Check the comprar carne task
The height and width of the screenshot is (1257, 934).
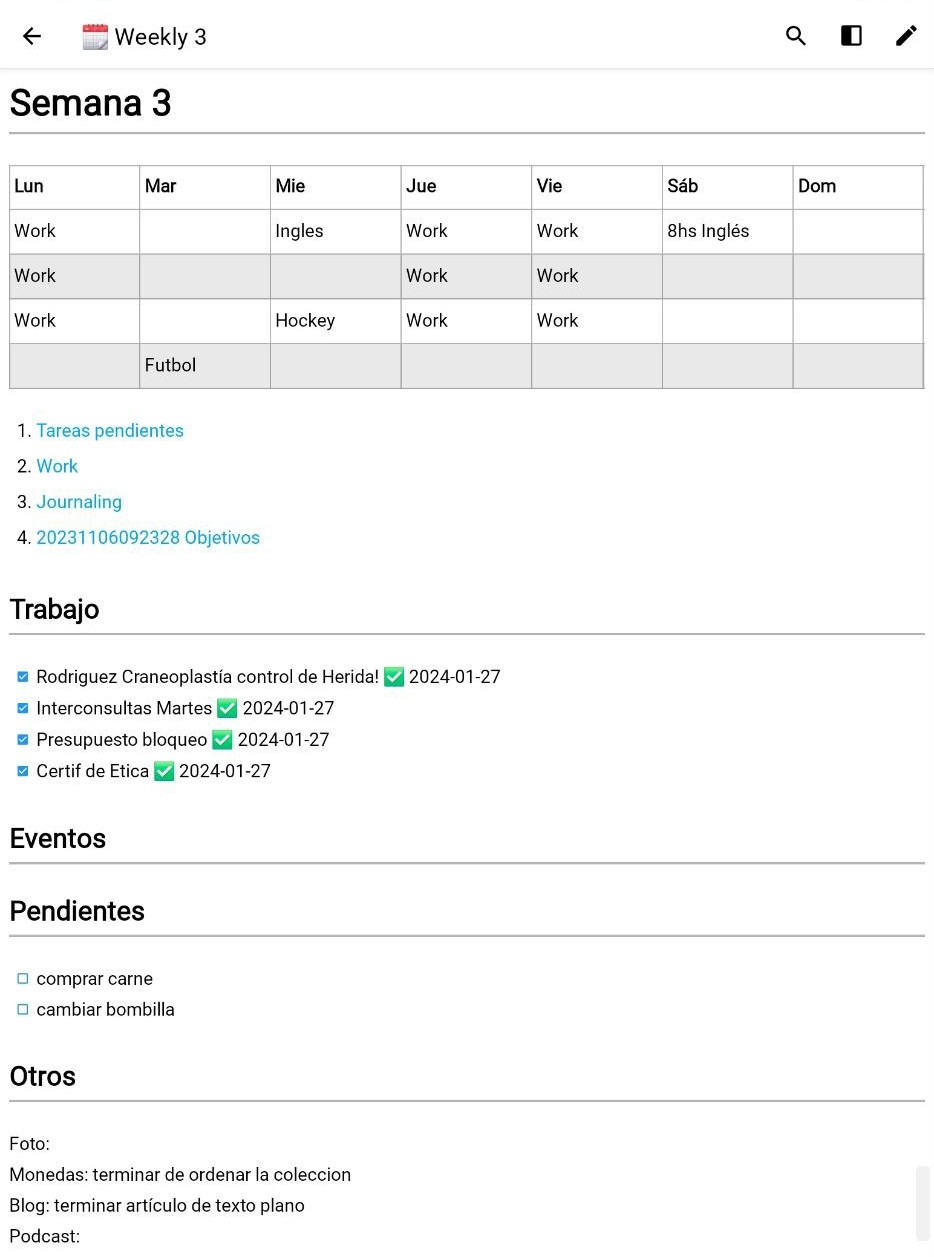pos(23,979)
